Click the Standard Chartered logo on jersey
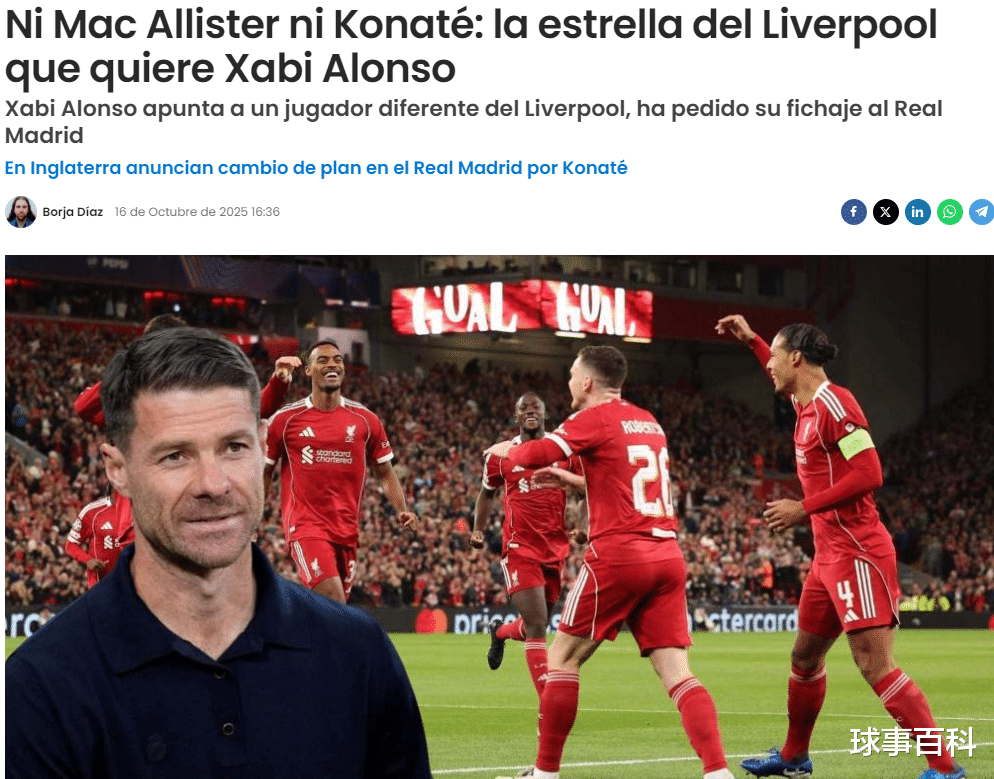The image size is (994, 779). click(x=326, y=455)
